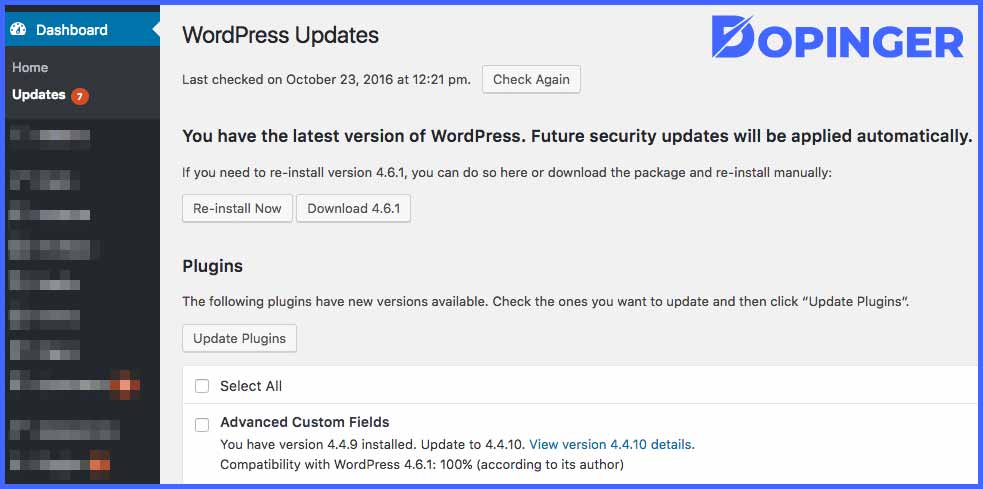Screen dimensions: 983x489
Task: Click the Dashboard gauge icon
Action: [19, 29]
